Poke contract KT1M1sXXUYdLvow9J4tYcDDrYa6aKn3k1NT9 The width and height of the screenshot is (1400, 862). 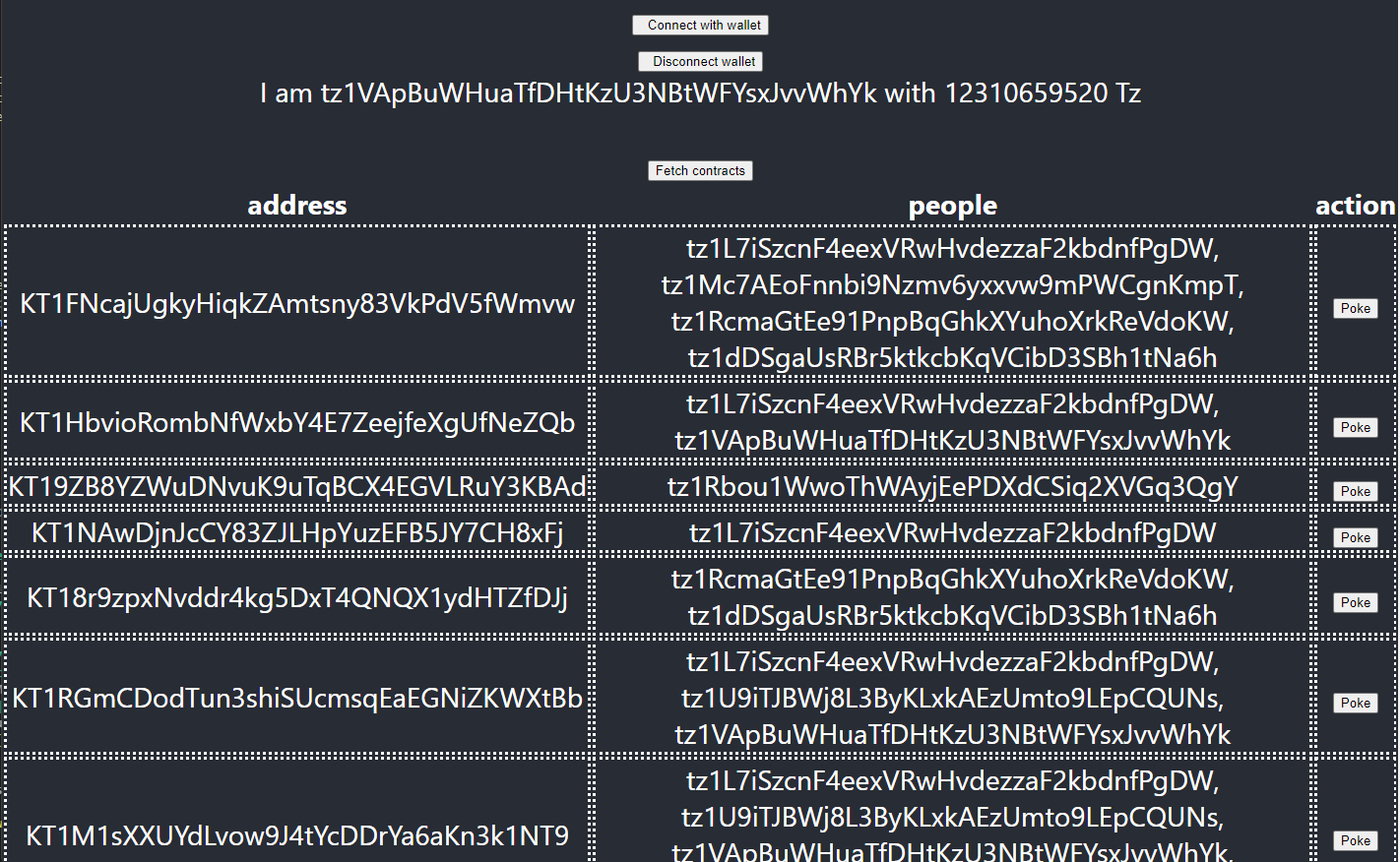pyautogui.click(x=1355, y=839)
